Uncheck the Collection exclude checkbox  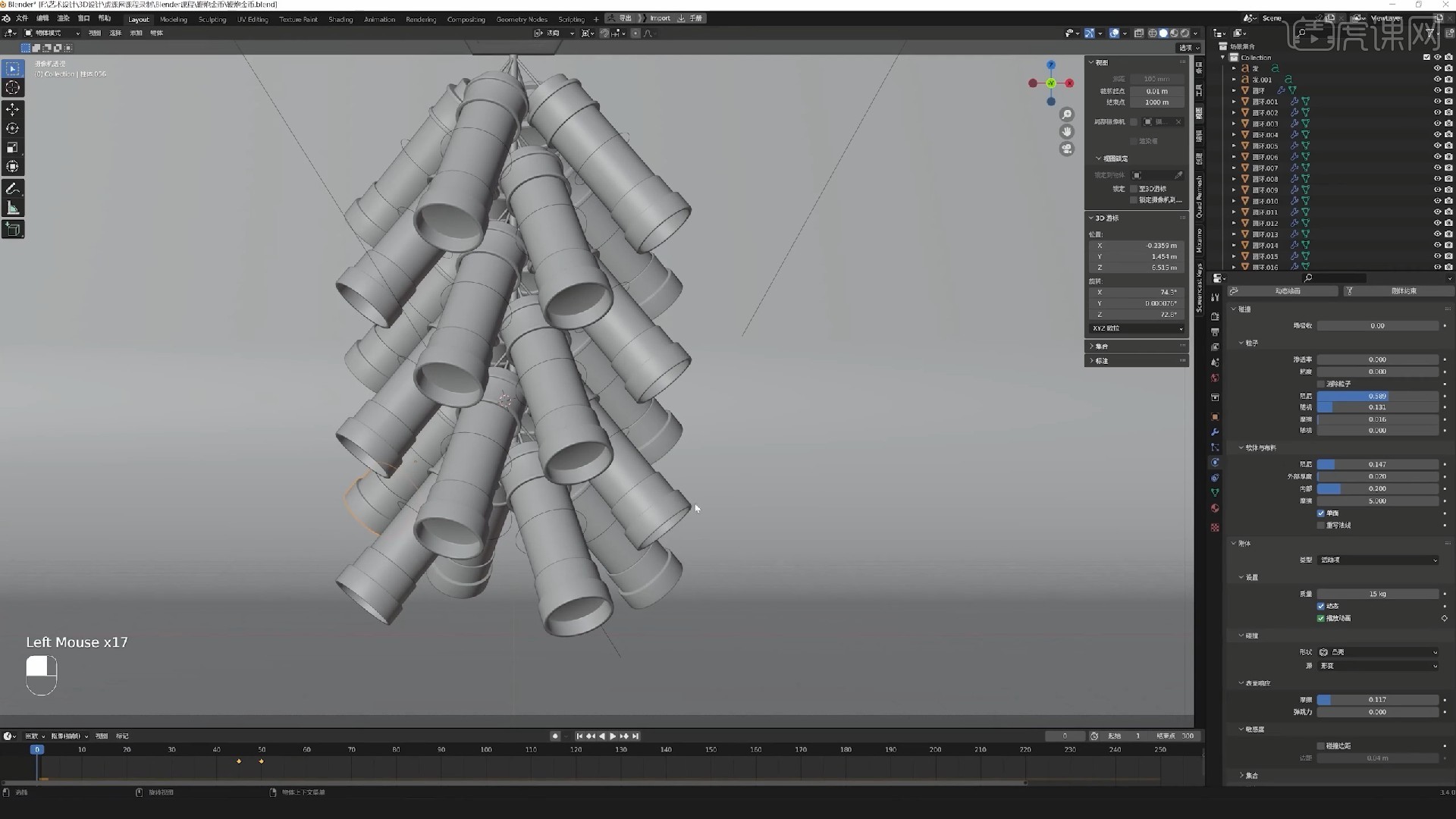point(1426,57)
